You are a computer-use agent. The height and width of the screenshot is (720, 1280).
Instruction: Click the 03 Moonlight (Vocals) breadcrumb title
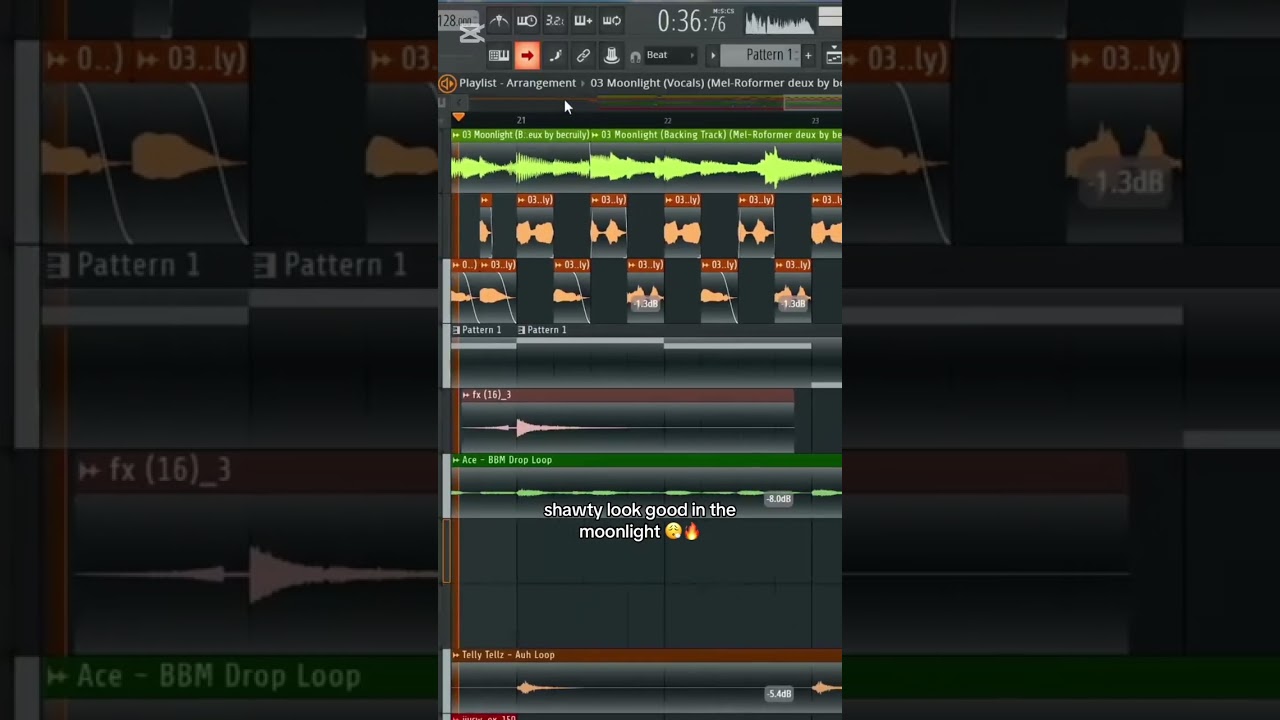point(716,83)
